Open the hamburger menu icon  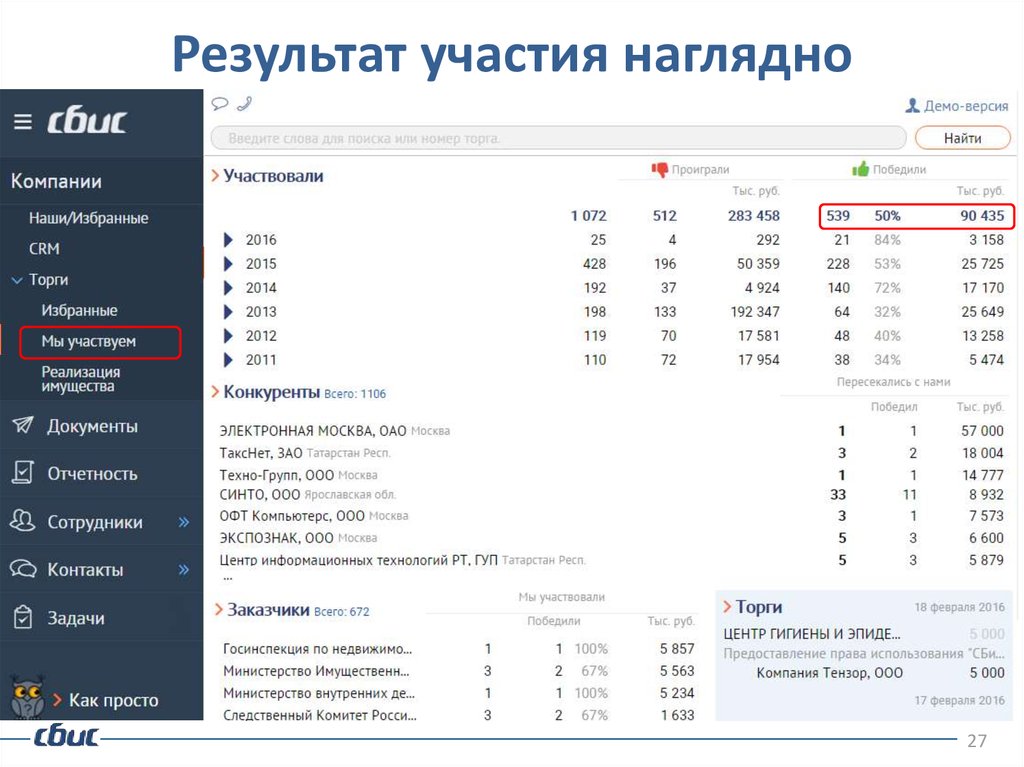[x=23, y=122]
